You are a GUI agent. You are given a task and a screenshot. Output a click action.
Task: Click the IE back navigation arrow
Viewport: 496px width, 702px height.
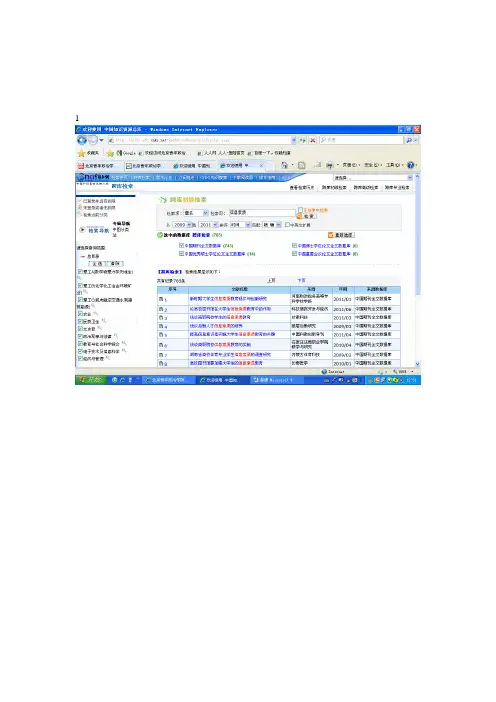coord(82,140)
